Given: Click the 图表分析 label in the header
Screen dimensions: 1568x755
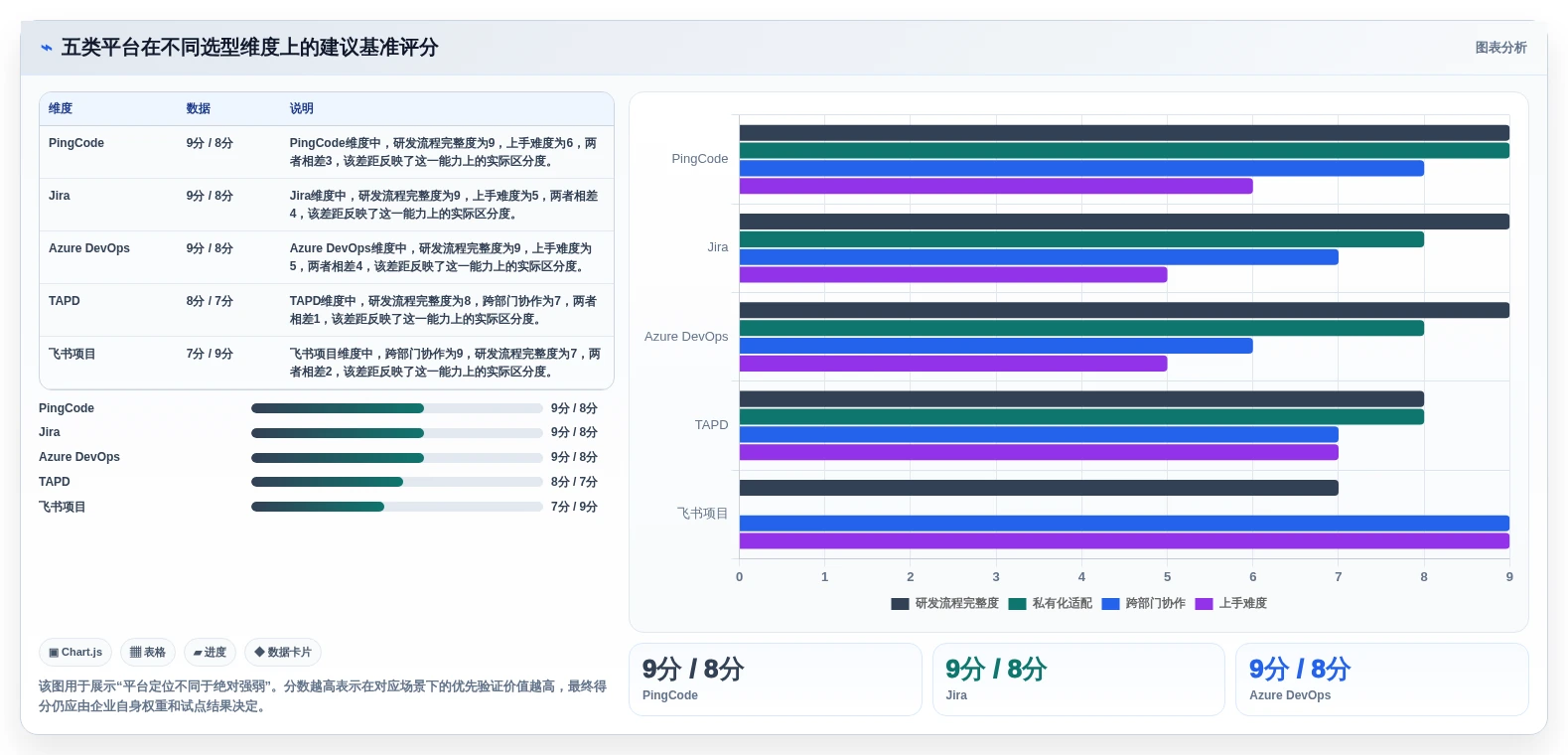Looking at the screenshot, I should tap(1500, 48).
